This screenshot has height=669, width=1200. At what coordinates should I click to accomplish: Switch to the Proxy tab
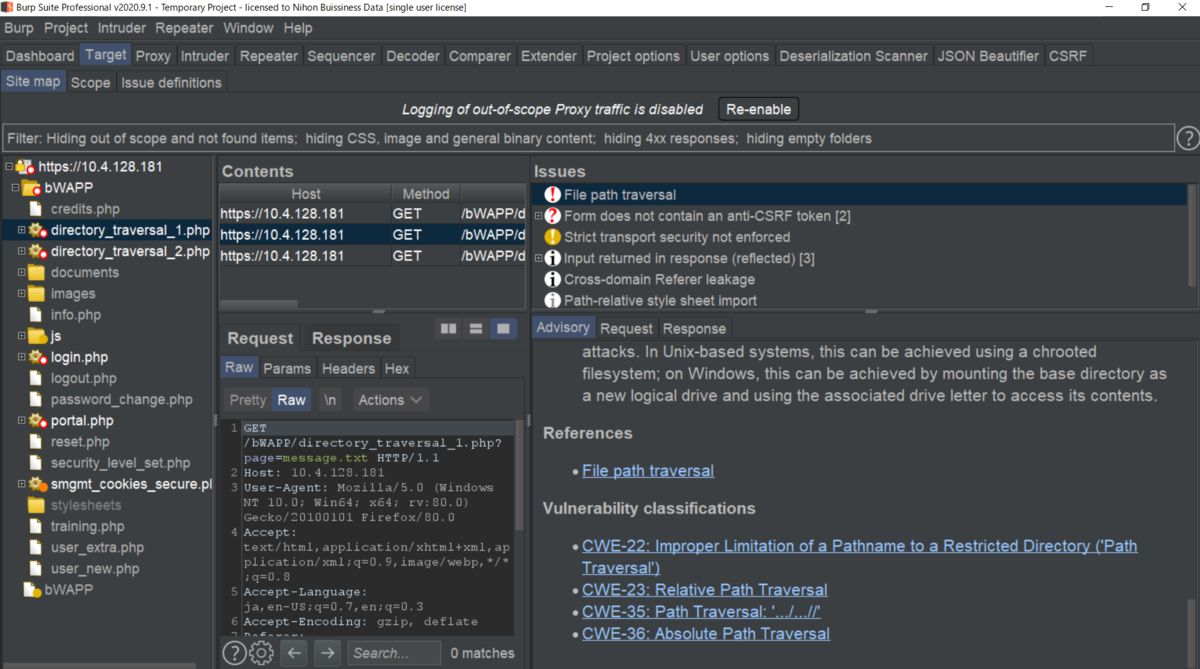click(153, 56)
